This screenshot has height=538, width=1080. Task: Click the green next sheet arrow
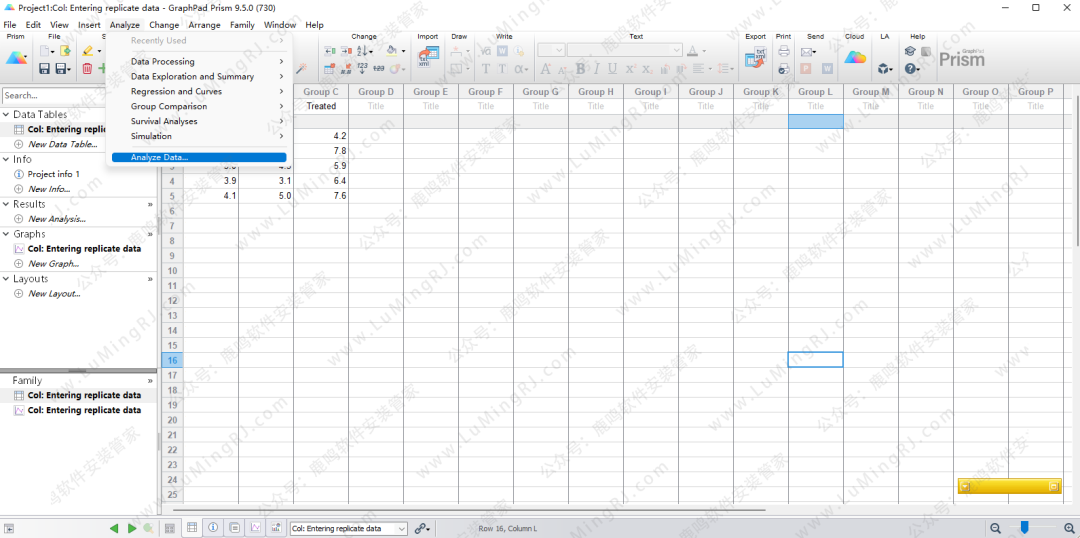131,528
